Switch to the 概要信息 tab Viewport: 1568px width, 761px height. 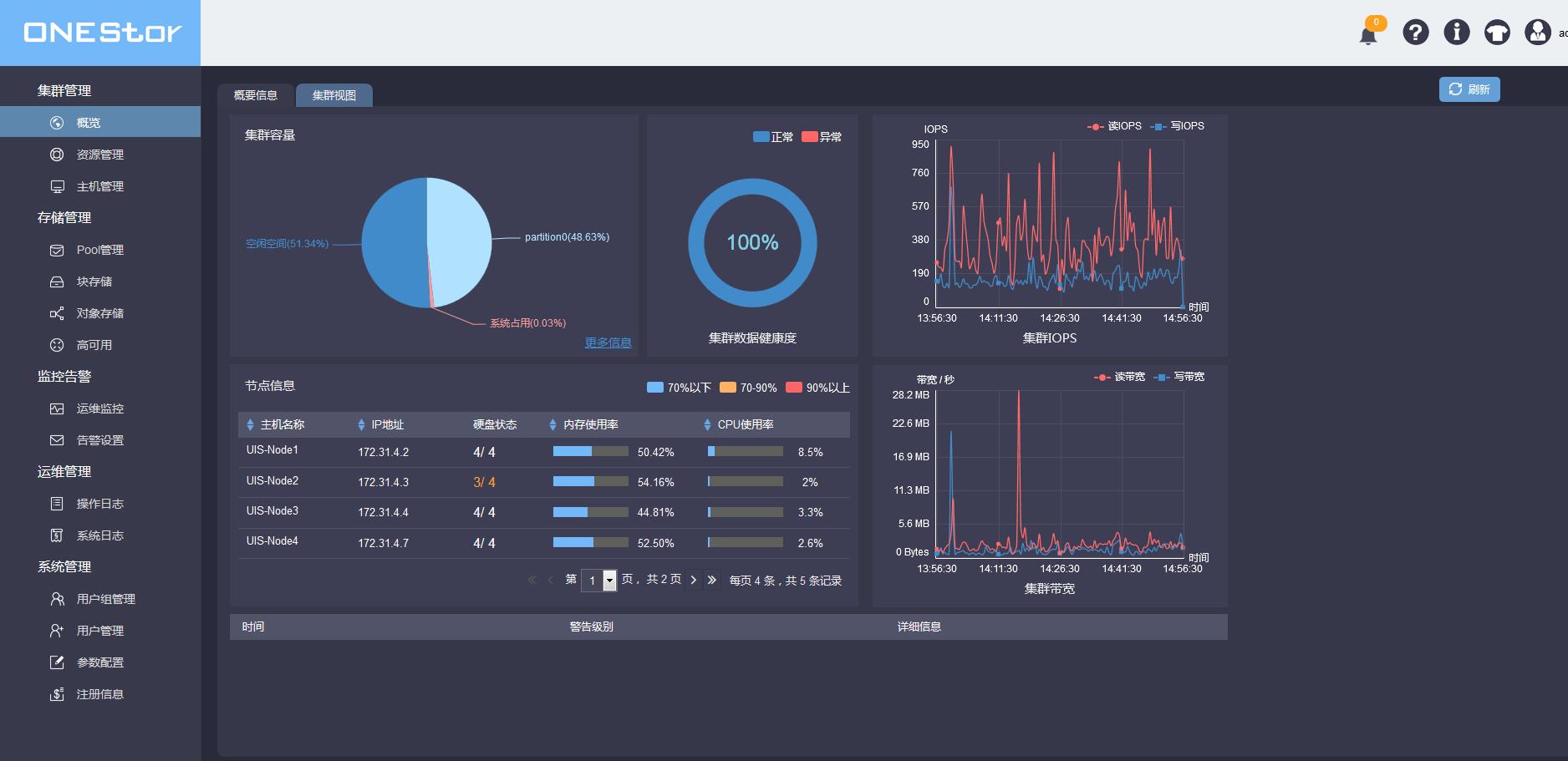click(x=256, y=95)
